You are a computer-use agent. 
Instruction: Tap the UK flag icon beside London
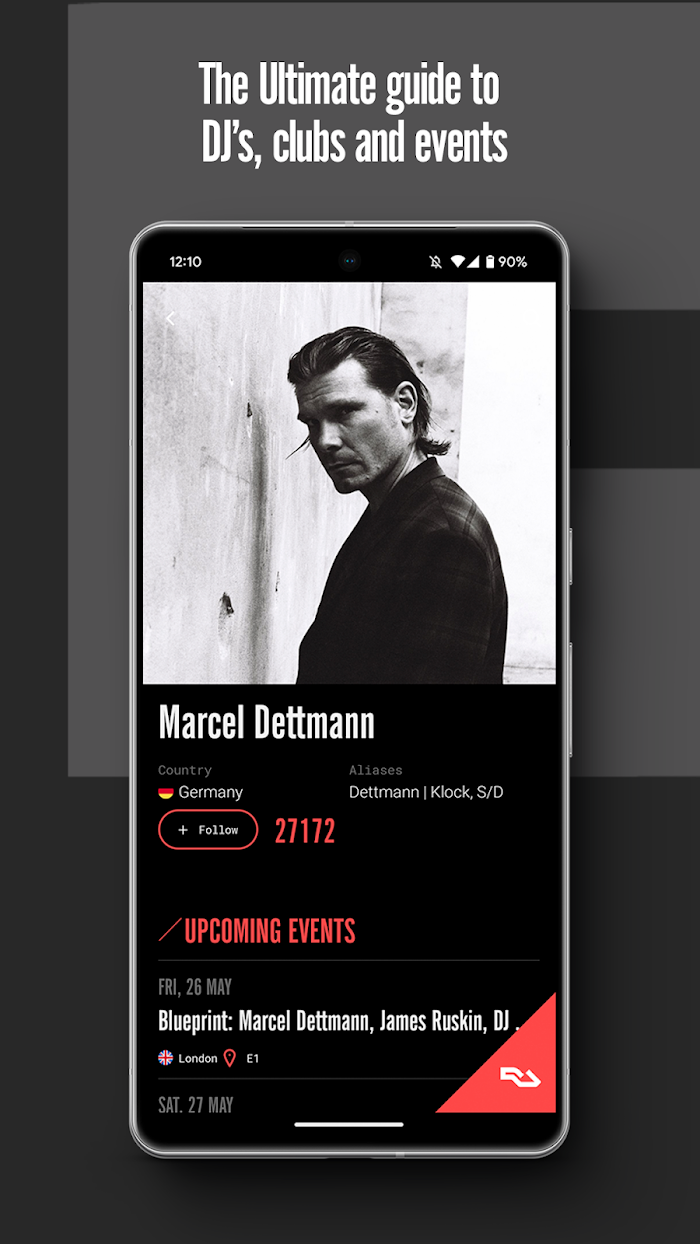click(166, 1057)
